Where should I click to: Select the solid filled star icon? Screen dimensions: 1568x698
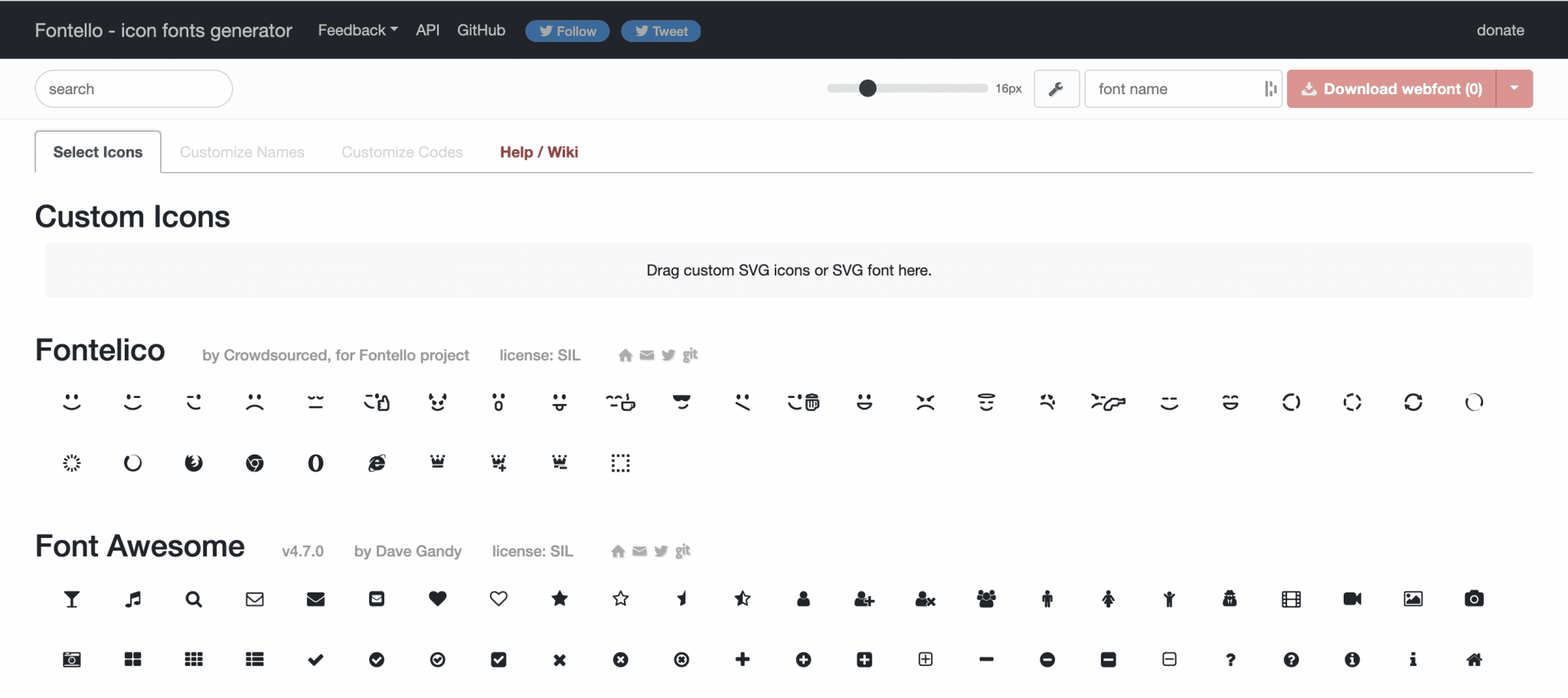(560, 599)
